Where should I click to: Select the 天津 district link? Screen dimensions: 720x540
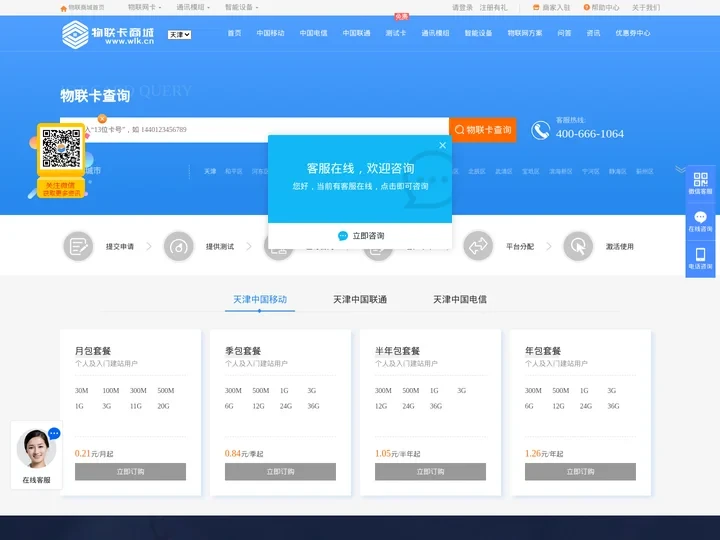pyautogui.click(x=210, y=172)
